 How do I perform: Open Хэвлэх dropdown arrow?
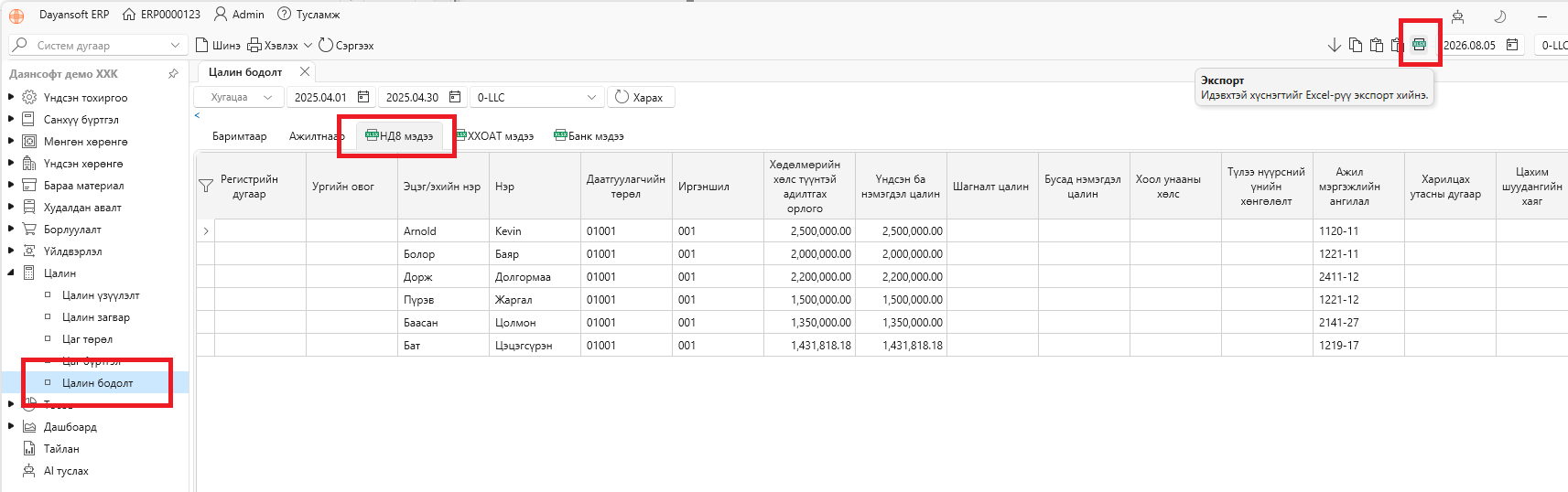[x=308, y=45]
